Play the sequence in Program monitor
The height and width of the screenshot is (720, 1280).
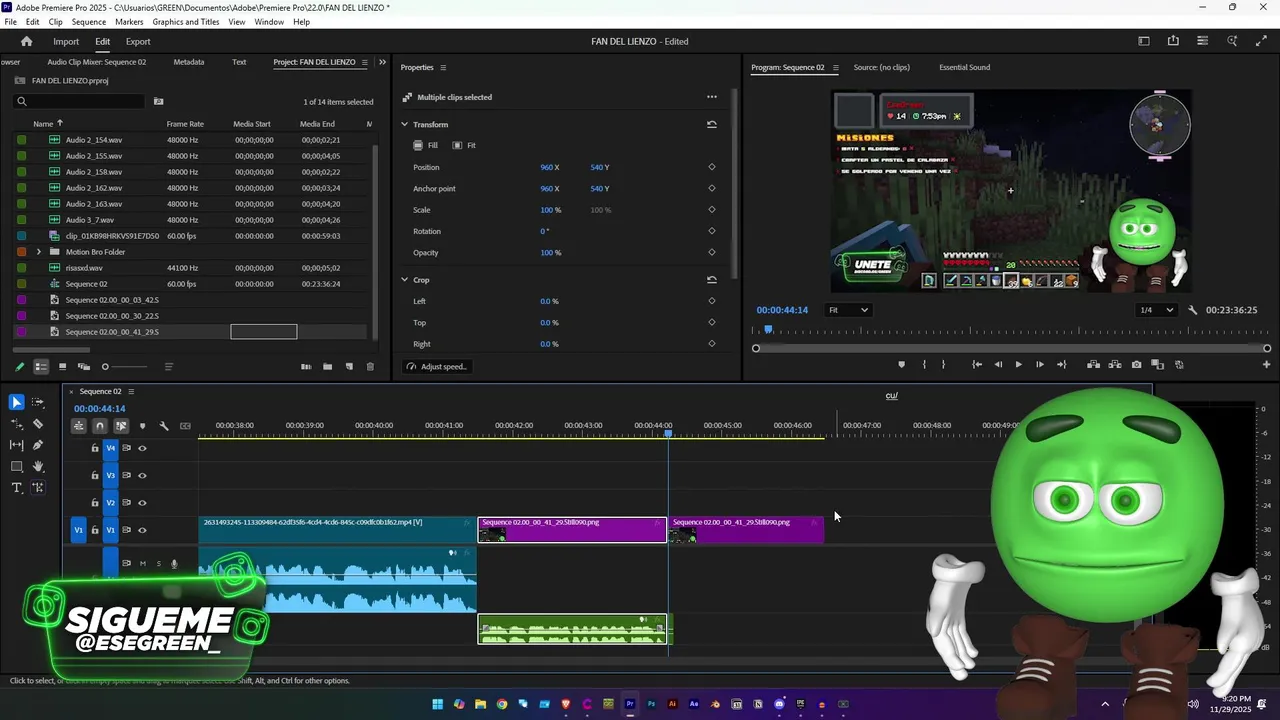[x=1018, y=365]
